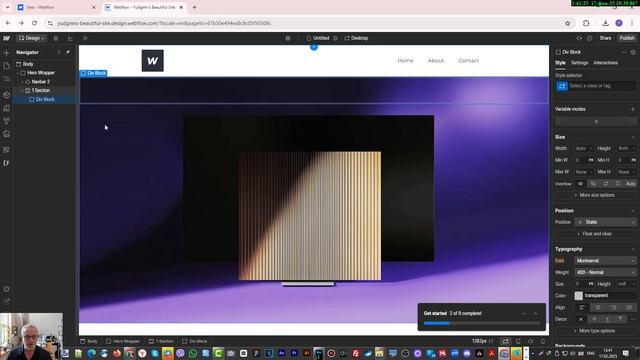Image resolution: width=640 pixels, height=360 pixels.
Task: Click the typography Color transparent swatch
Action: click(579, 296)
